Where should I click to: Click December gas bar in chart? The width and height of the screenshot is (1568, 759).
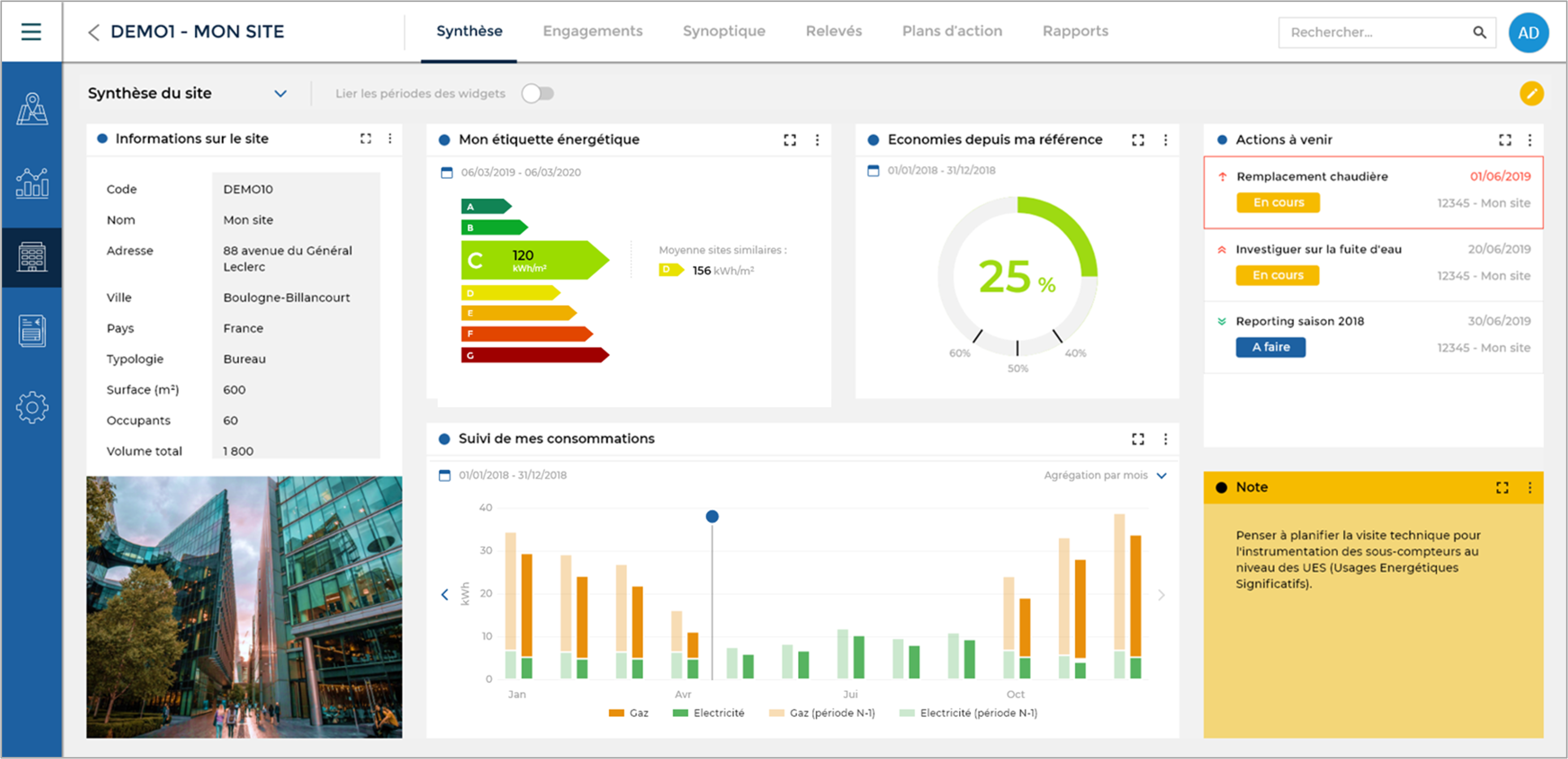coord(1135,596)
